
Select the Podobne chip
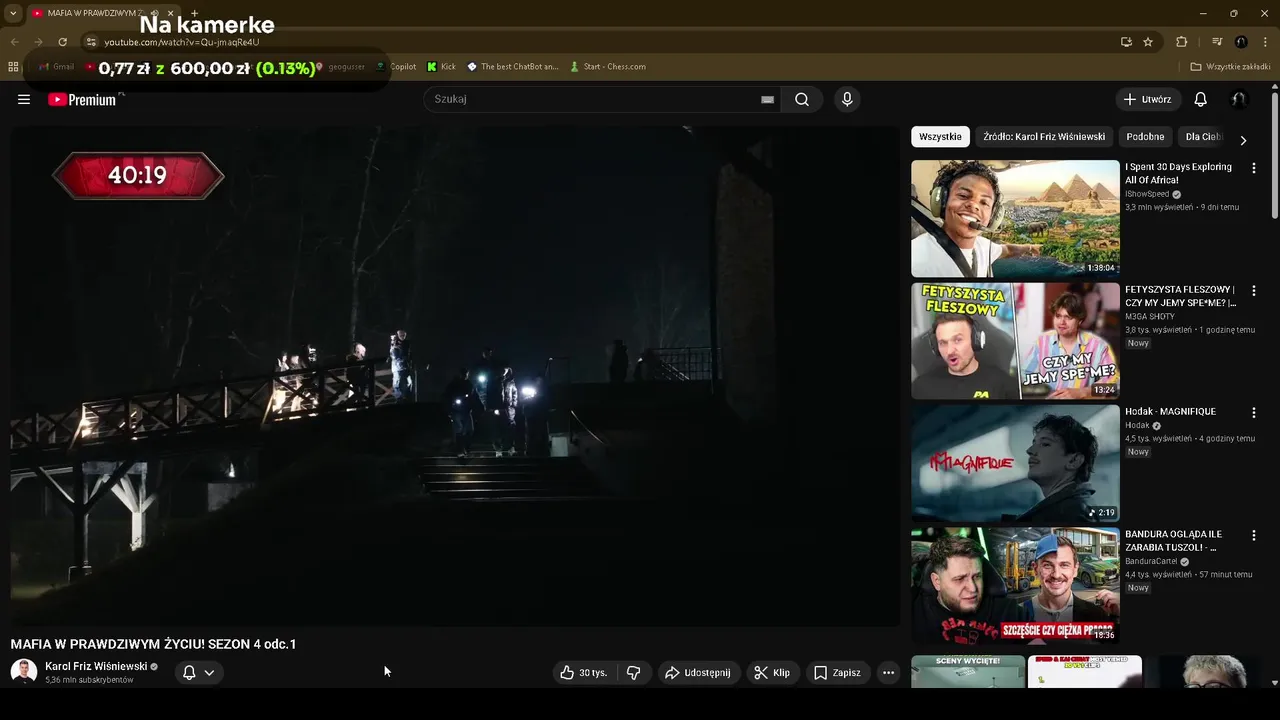point(1145,137)
